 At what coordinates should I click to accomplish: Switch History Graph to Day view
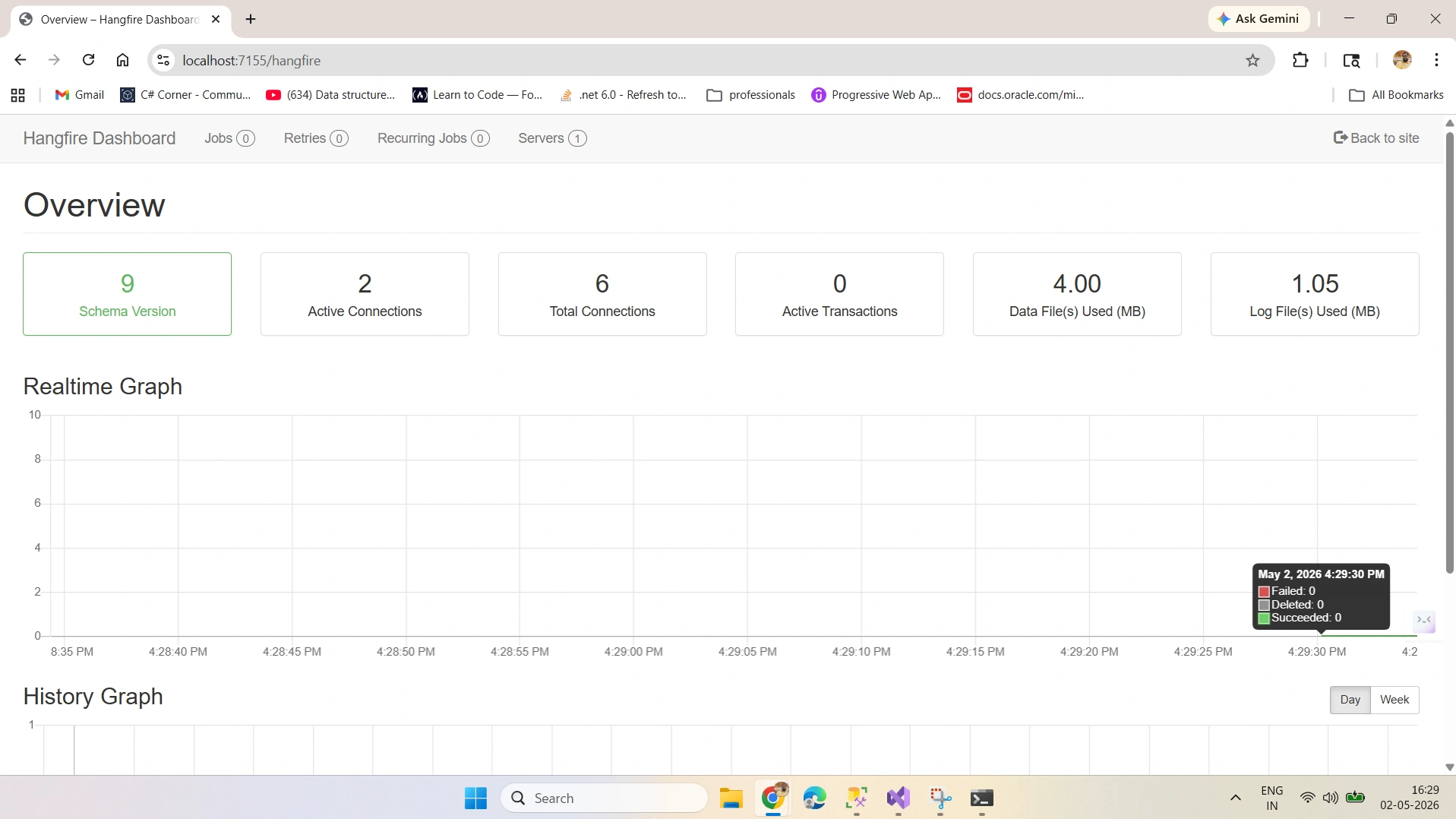1350,700
